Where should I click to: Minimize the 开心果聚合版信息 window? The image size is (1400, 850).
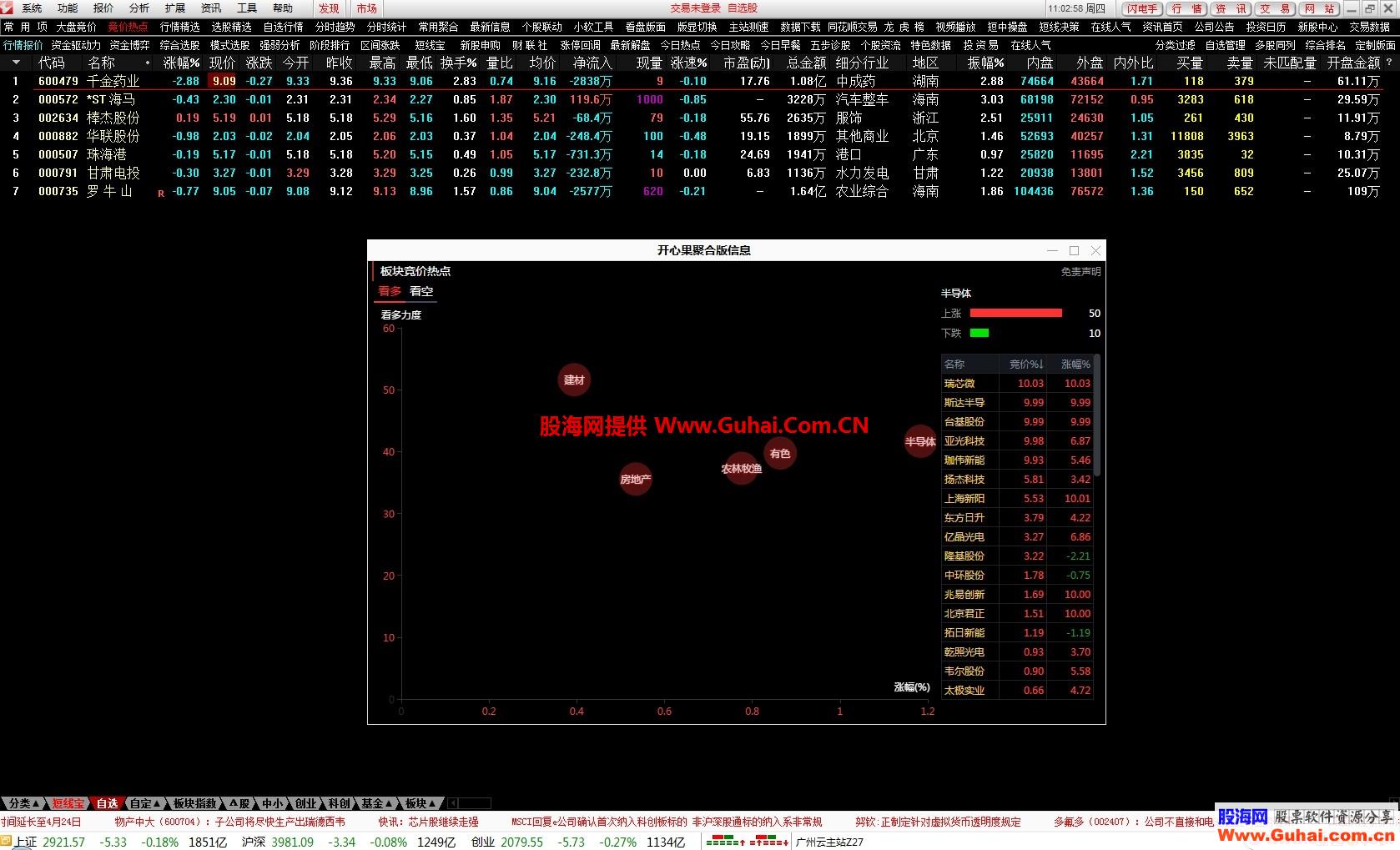[x=1052, y=250]
